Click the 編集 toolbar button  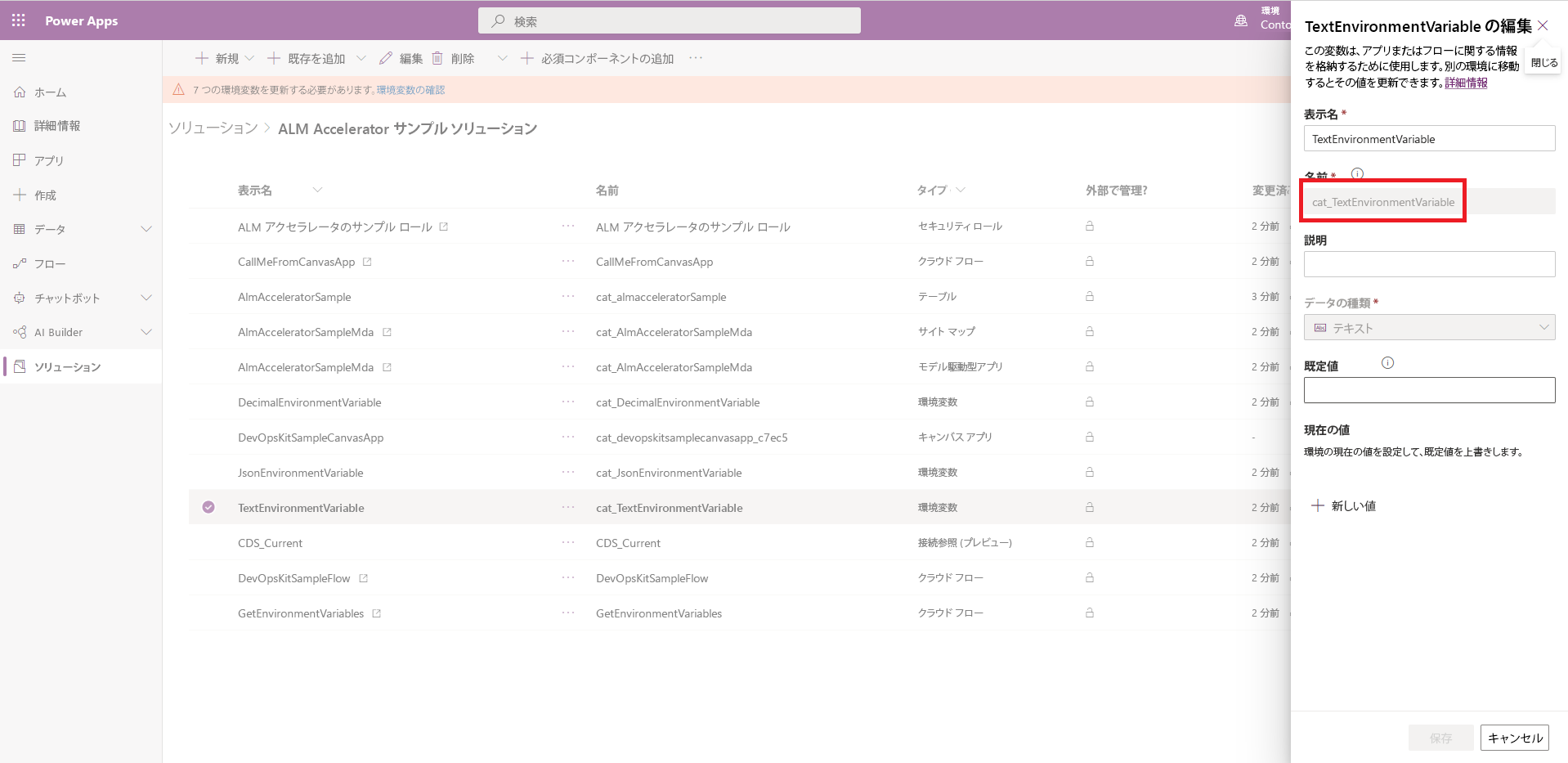(401, 58)
